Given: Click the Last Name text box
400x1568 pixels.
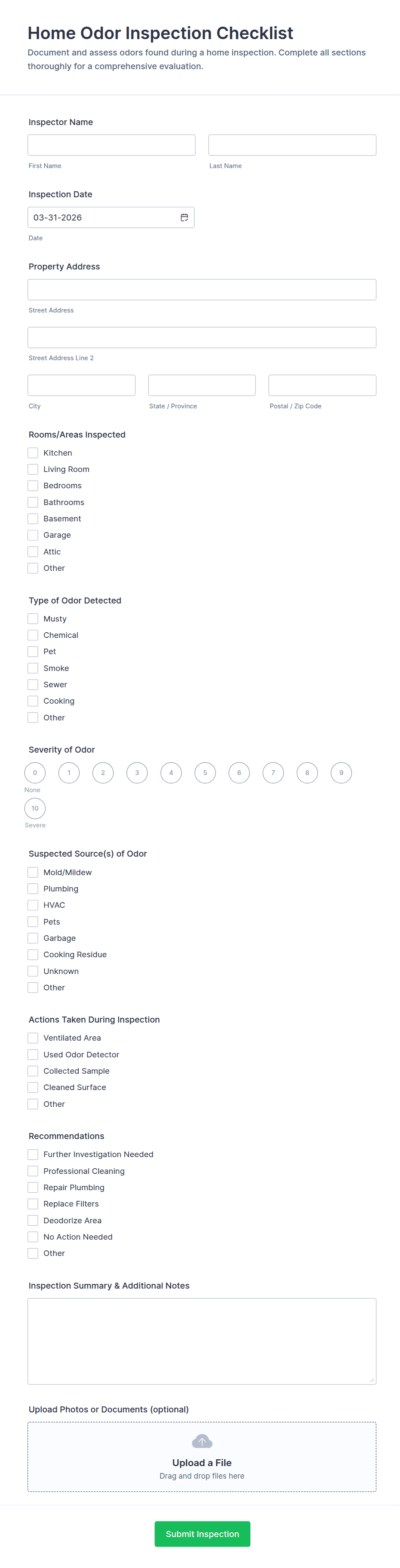Looking at the screenshot, I should pos(292,145).
